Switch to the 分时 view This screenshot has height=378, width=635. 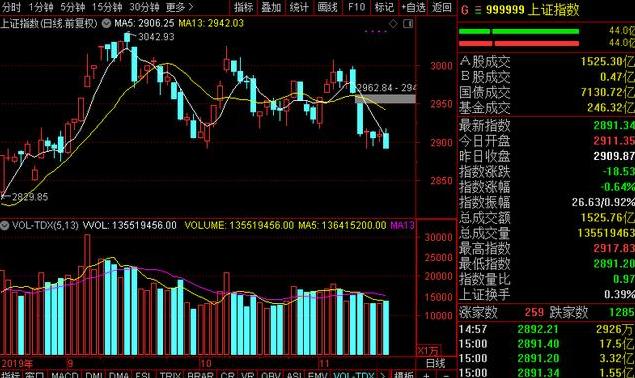11,7
